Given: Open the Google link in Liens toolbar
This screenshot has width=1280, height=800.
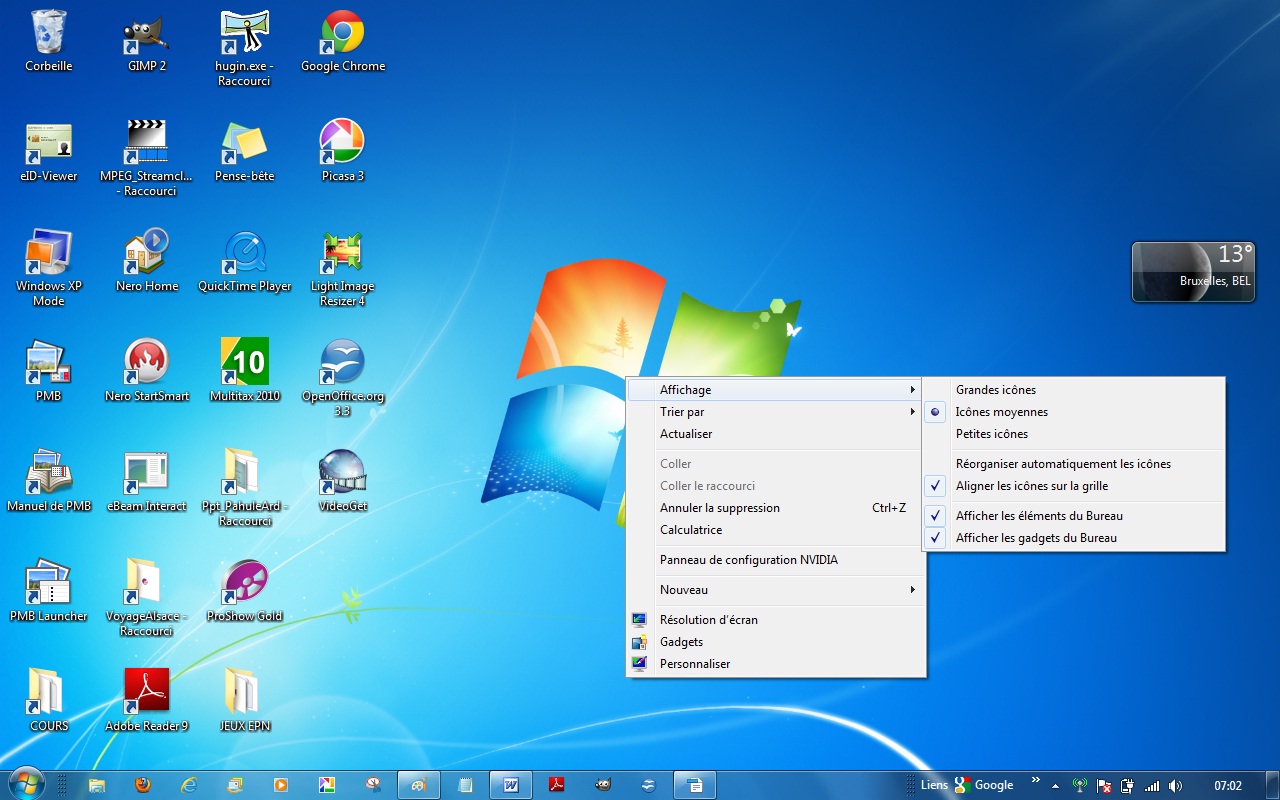Looking at the screenshot, I should 984,785.
